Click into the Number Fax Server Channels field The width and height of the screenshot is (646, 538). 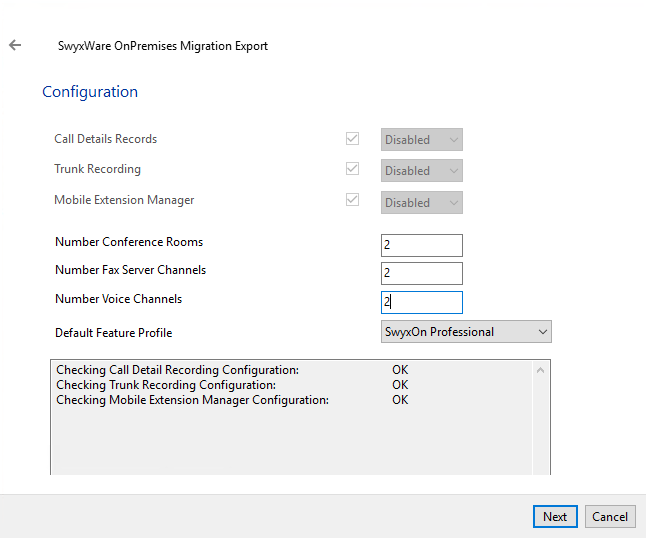click(421, 273)
